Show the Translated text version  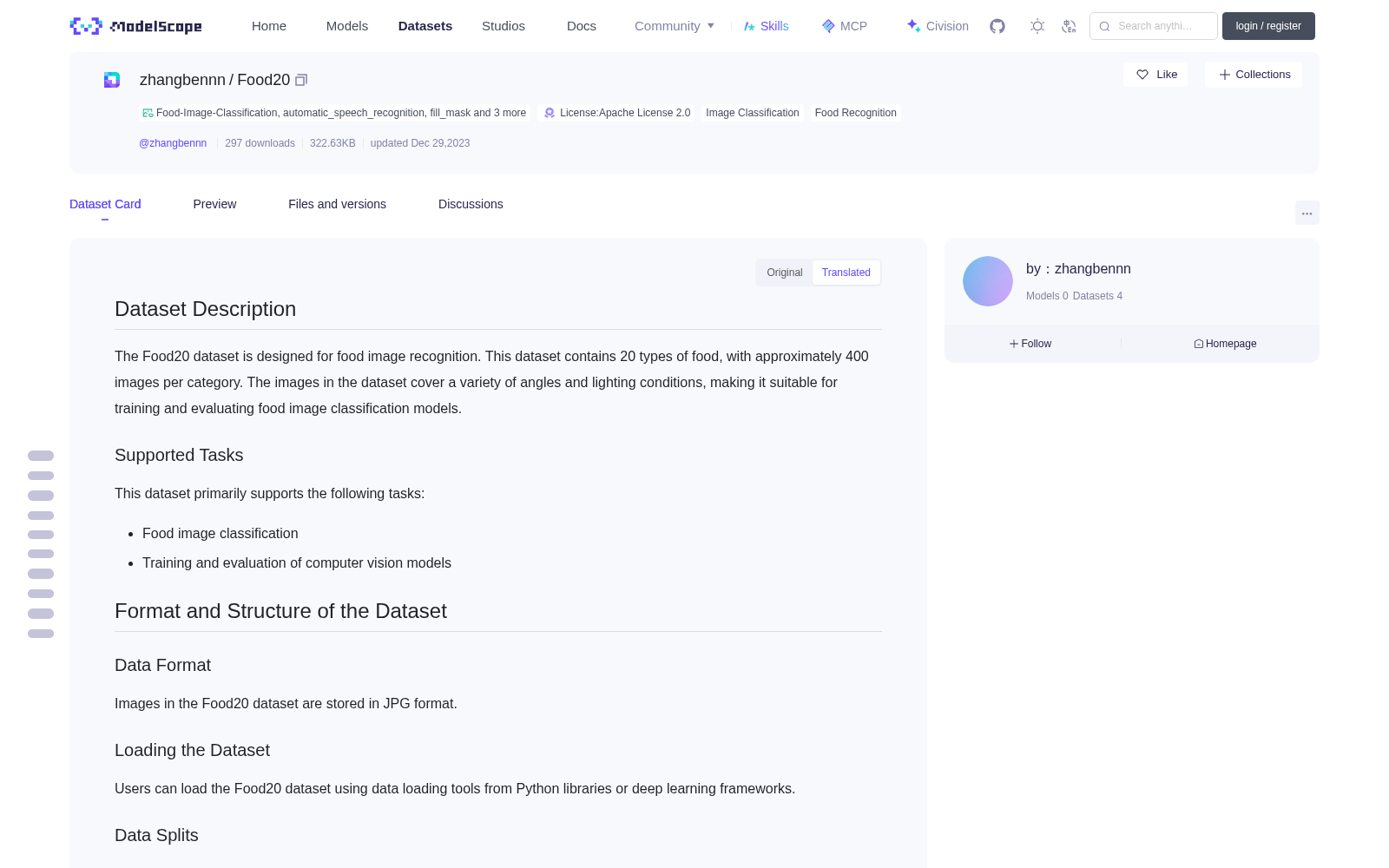coord(846,273)
